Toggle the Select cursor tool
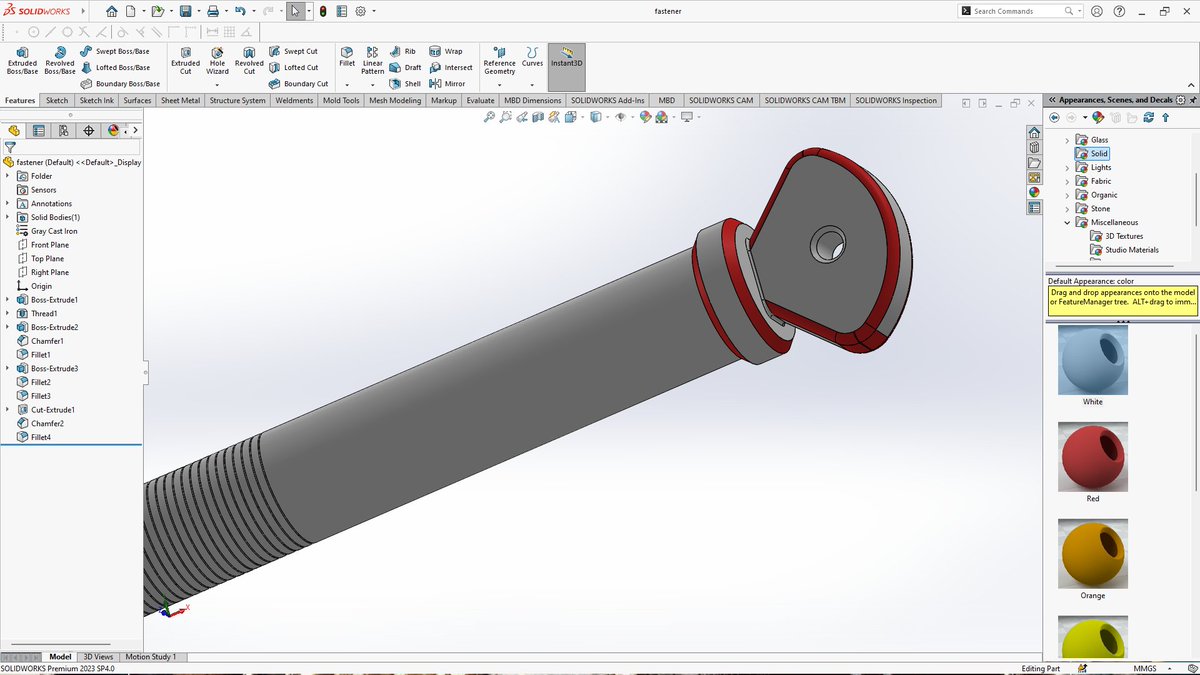Viewport: 1200px width, 675px height. click(295, 11)
